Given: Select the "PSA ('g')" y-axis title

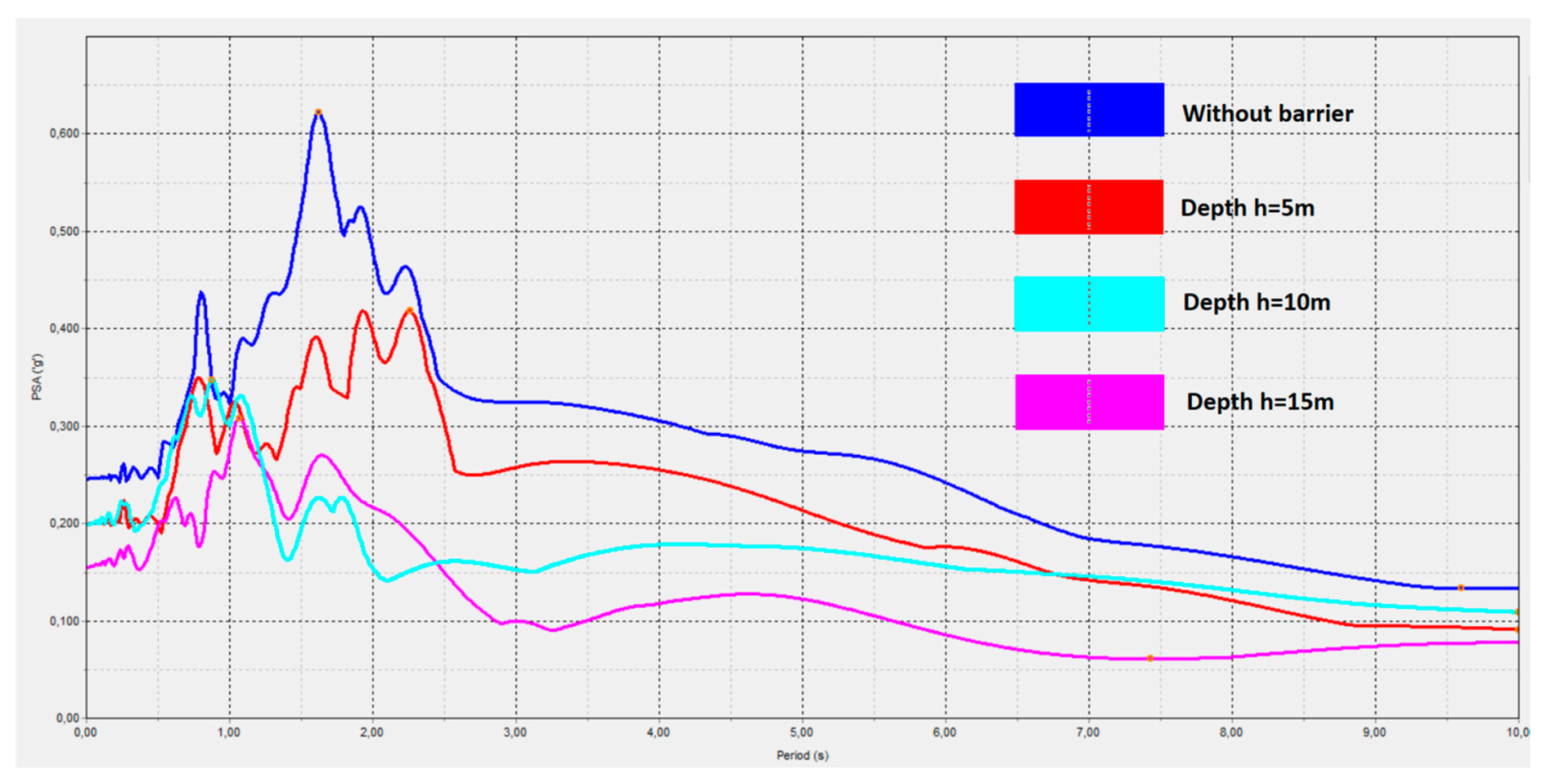Looking at the screenshot, I should (x=37, y=377).
